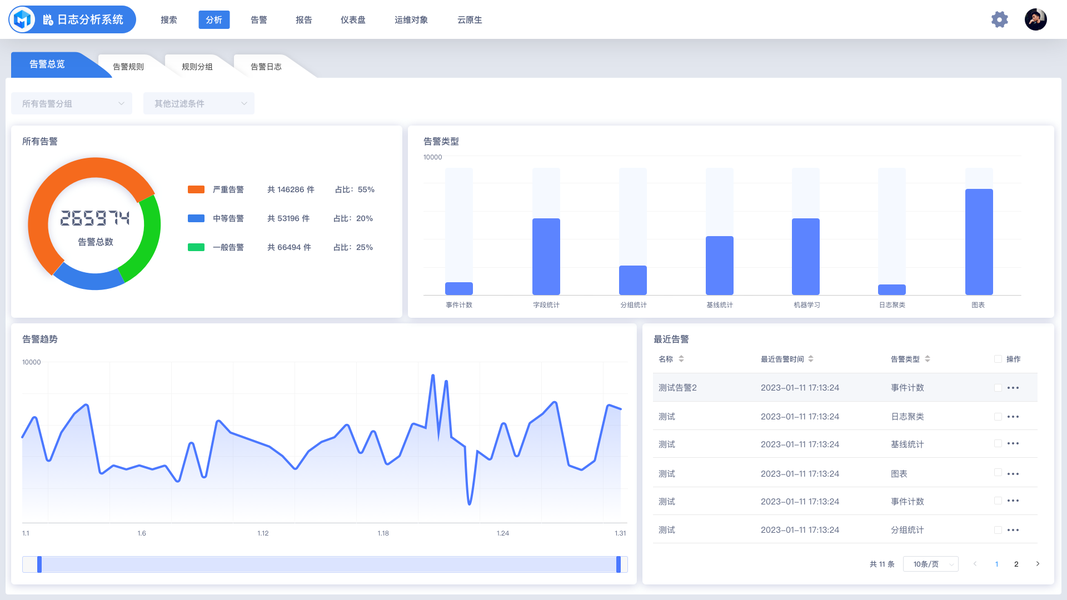
Task: Open more actions for 测试告警2 row
Action: click(1013, 388)
